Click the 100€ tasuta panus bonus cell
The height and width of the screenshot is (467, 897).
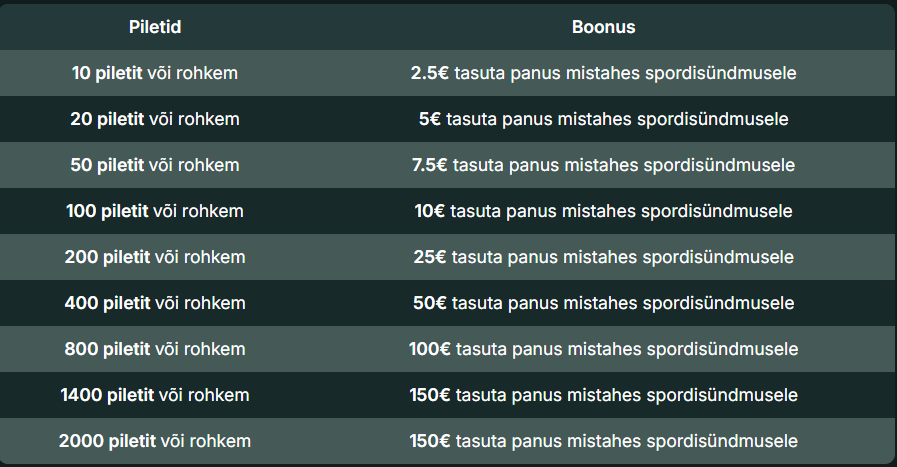click(x=603, y=349)
